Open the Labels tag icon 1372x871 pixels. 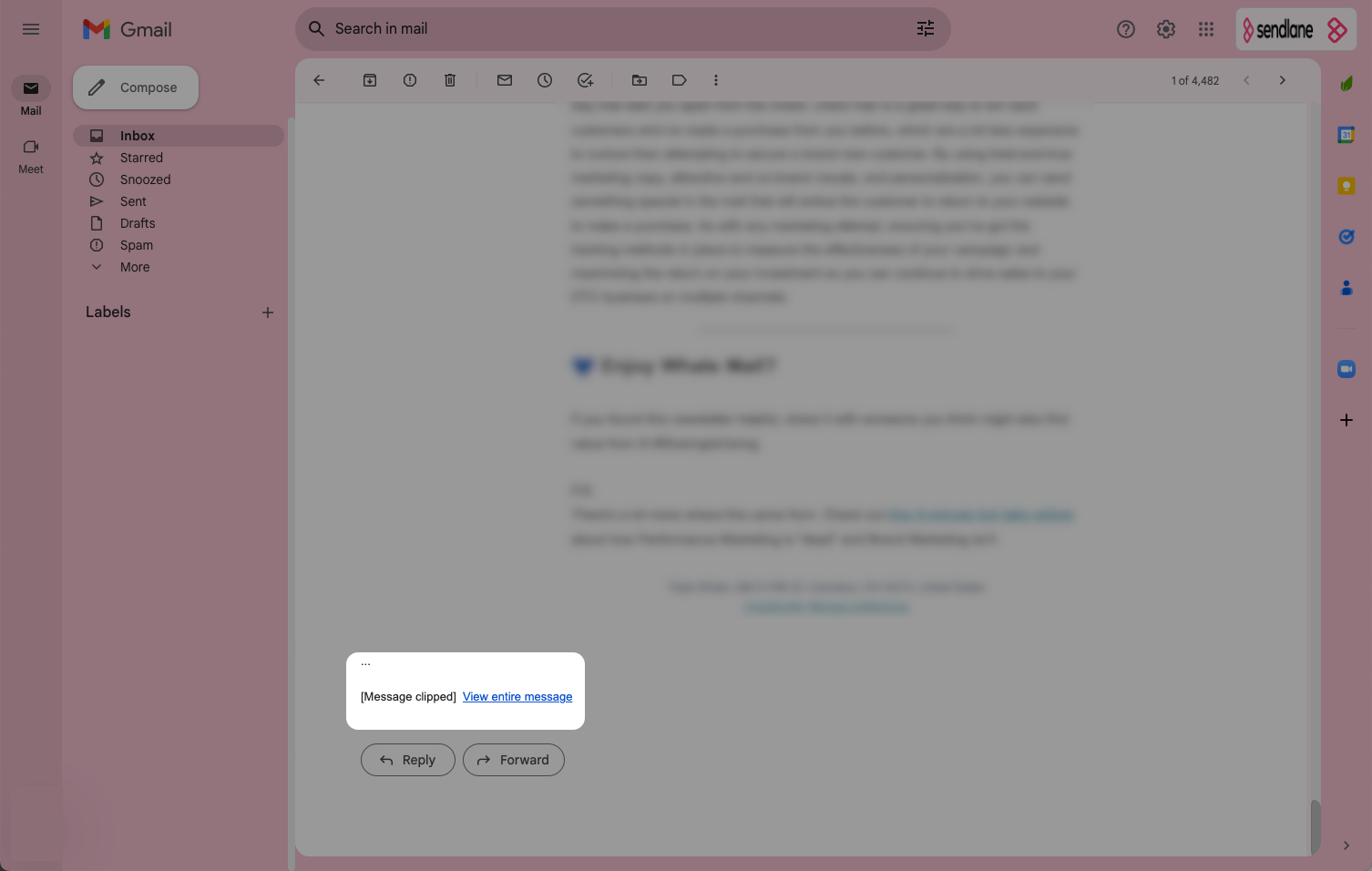(680, 80)
